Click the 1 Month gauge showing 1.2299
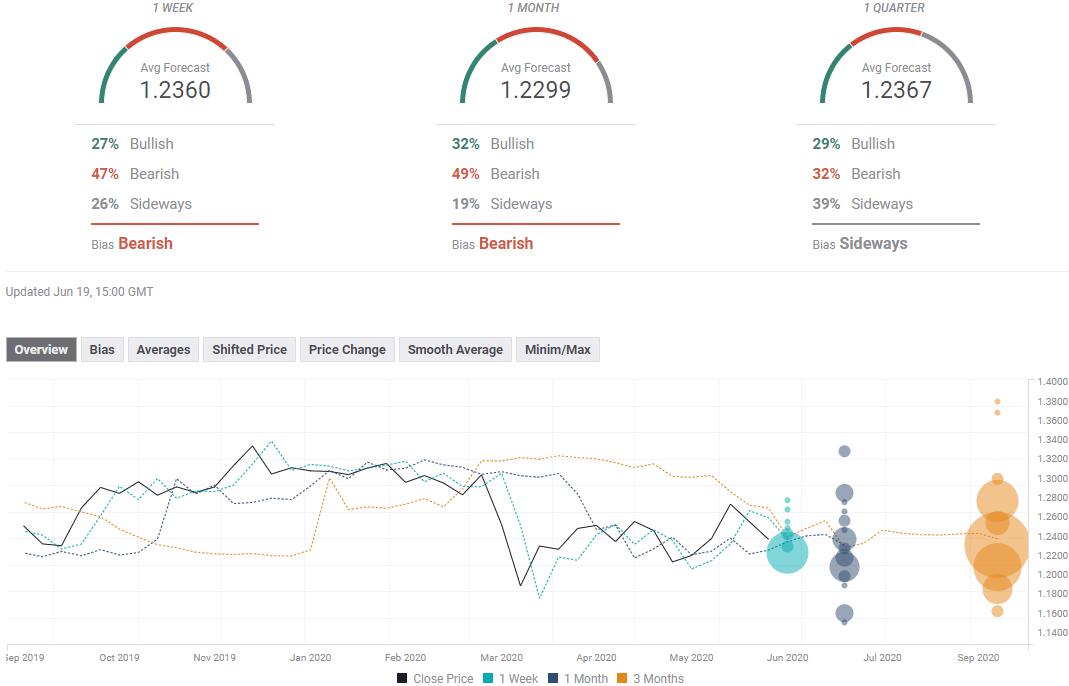 [536, 67]
